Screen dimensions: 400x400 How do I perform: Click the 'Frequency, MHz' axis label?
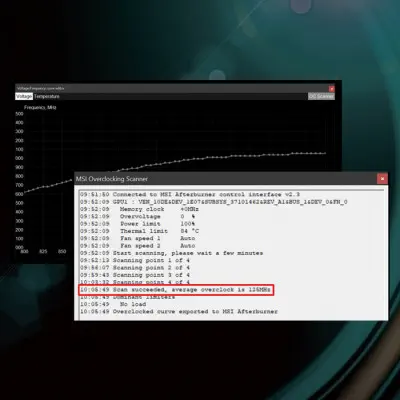coord(40,107)
